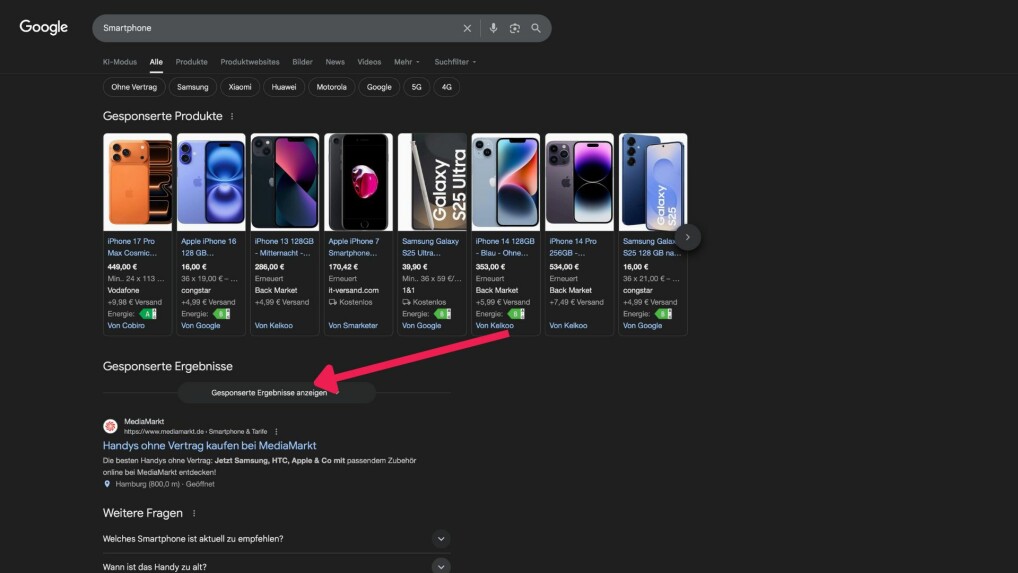Open the Weitere Fragen three-dot menu
Screen dimensions: 1018x573
pos(193,513)
